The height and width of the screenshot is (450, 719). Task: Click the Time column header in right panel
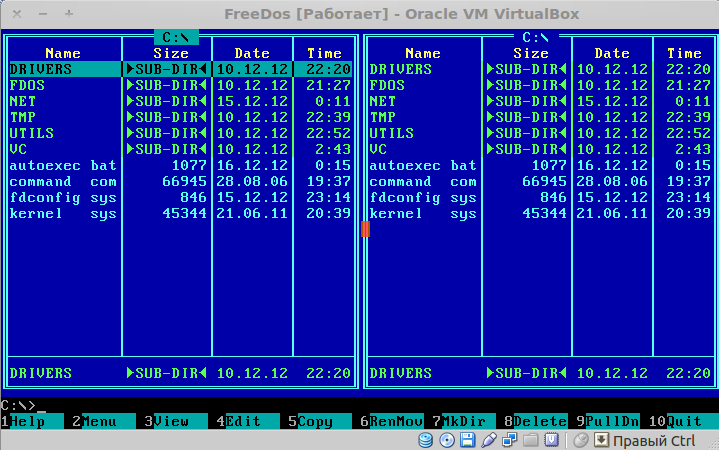coord(684,53)
